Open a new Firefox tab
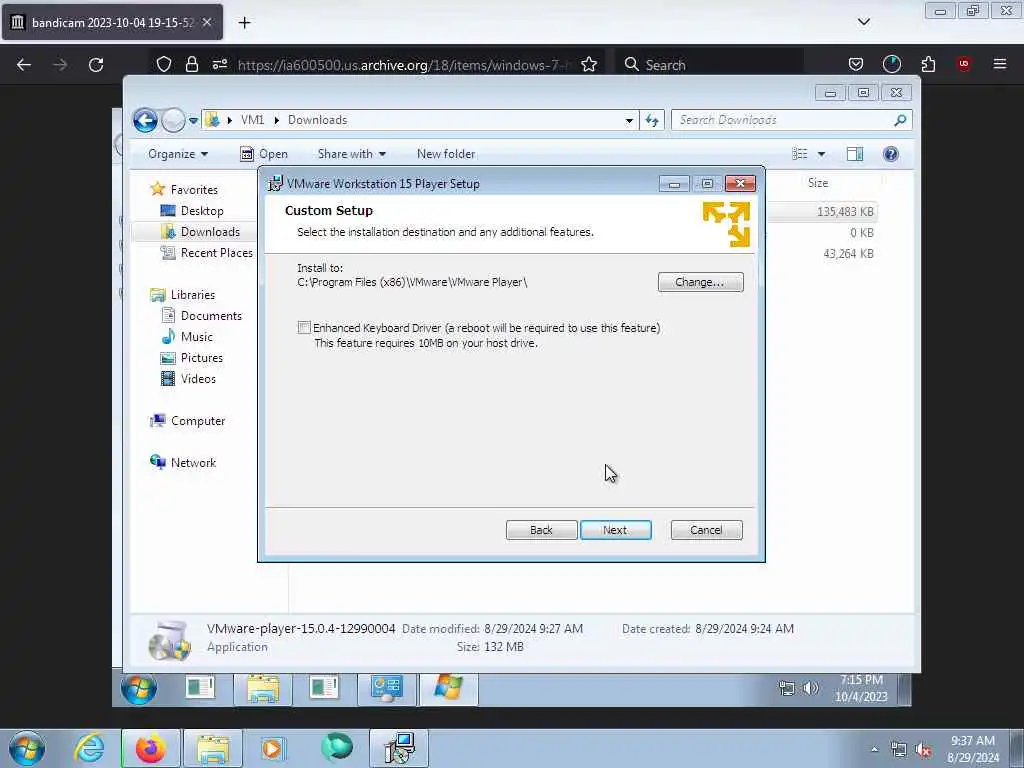1024x768 pixels. point(244,23)
